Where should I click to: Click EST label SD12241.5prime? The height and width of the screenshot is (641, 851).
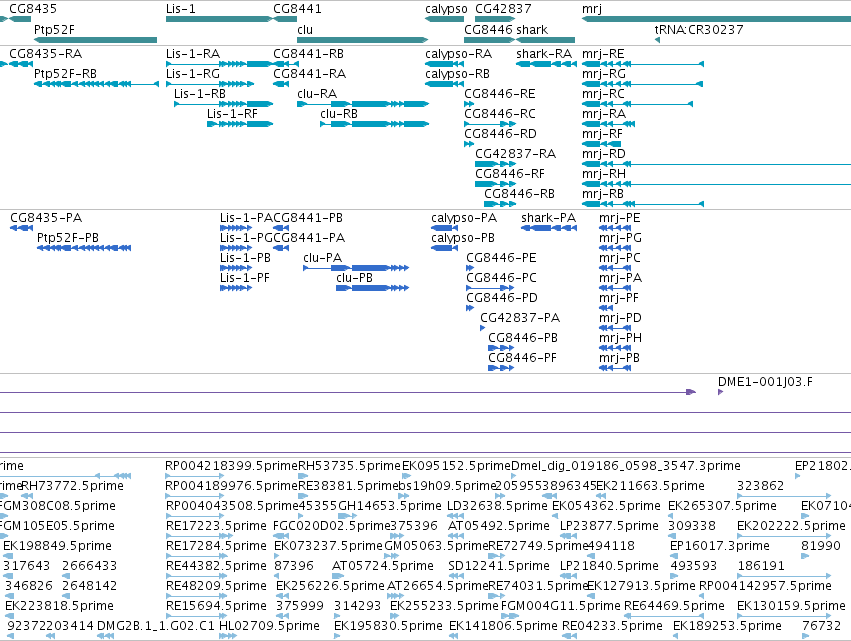click(x=499, y=566)
